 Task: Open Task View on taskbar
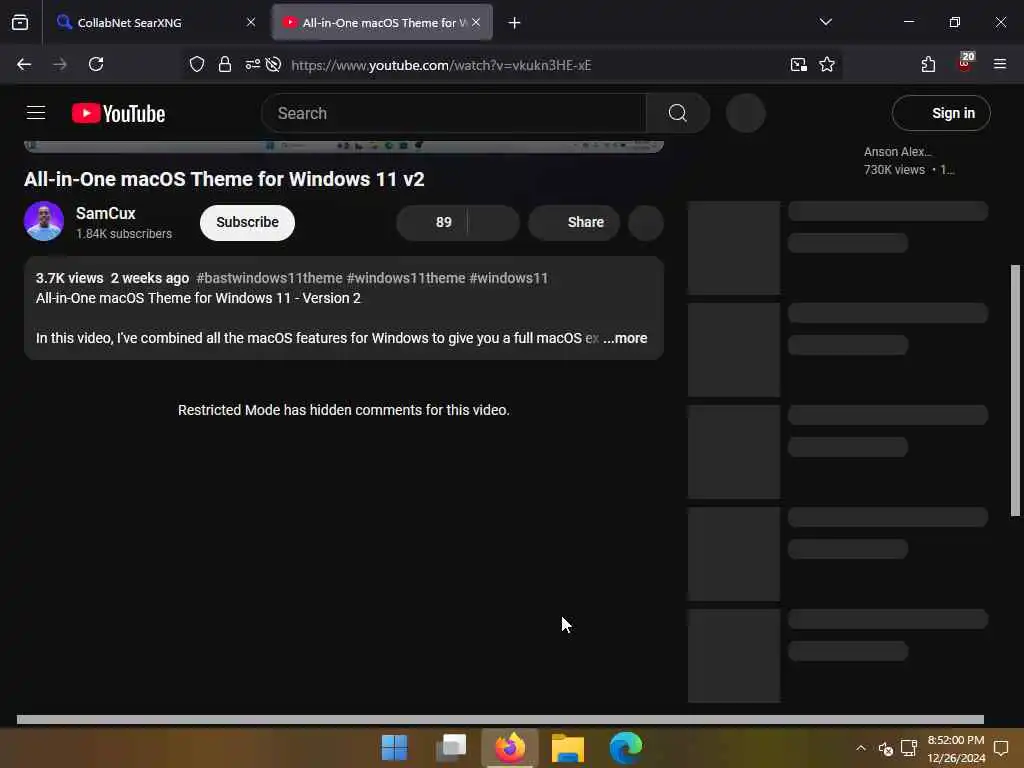coord(451,748)
